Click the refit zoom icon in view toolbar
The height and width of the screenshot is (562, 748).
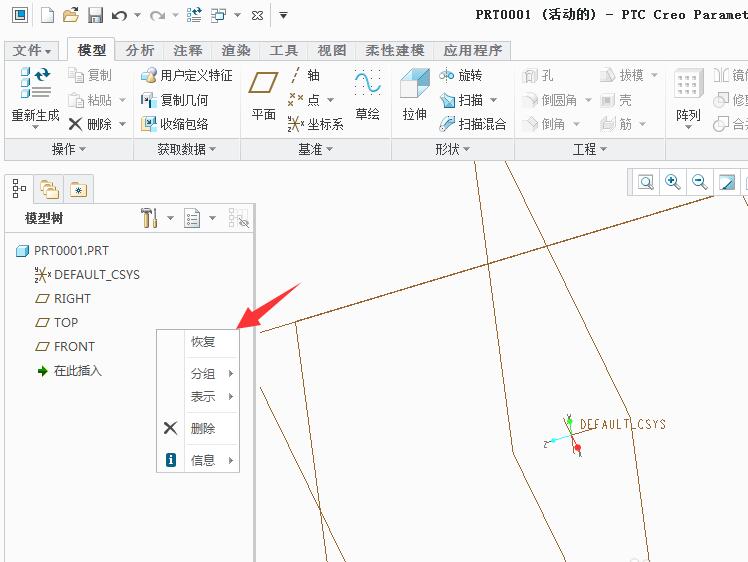646,182
